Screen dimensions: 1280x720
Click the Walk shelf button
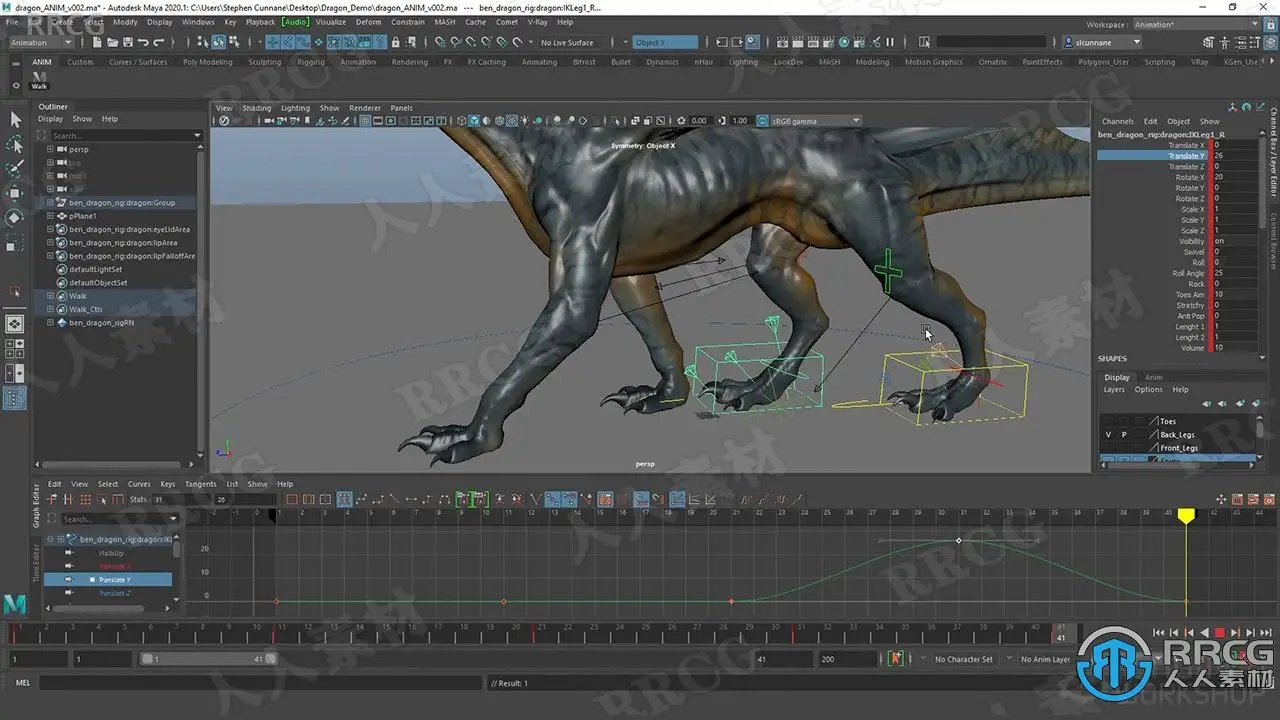click(x=38, y=80)
